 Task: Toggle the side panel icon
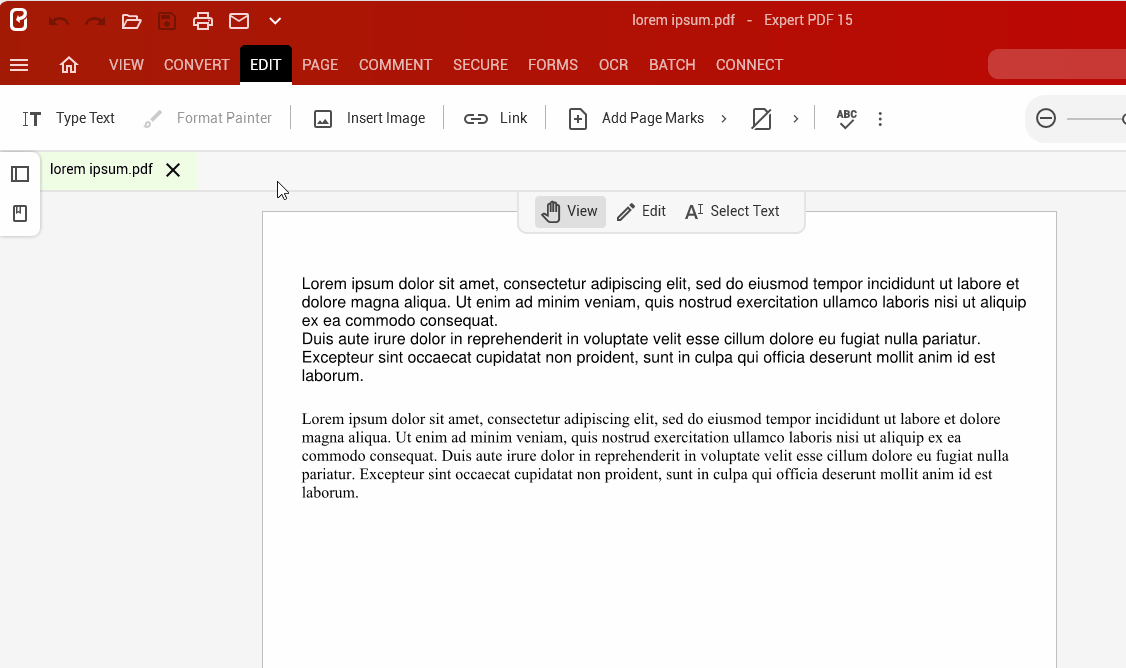click(x=20, y=174)
